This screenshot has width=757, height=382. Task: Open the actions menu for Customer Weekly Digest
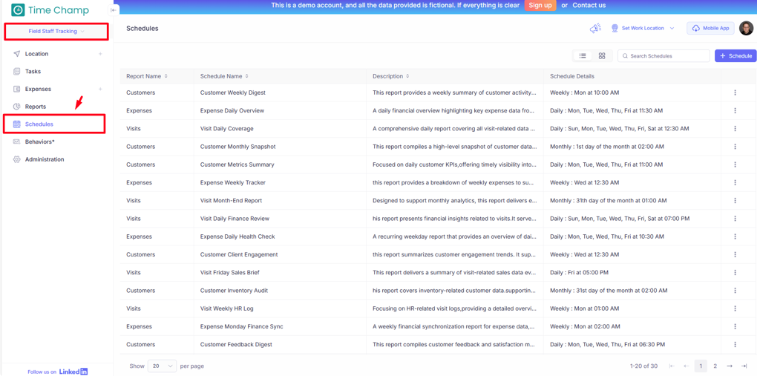click(735, 93)
